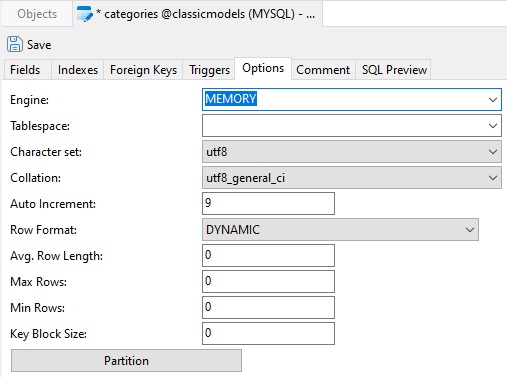Click the "Auto Increment:" label
The height and width of the screenshot is (377, 507).
pos(53,204)
